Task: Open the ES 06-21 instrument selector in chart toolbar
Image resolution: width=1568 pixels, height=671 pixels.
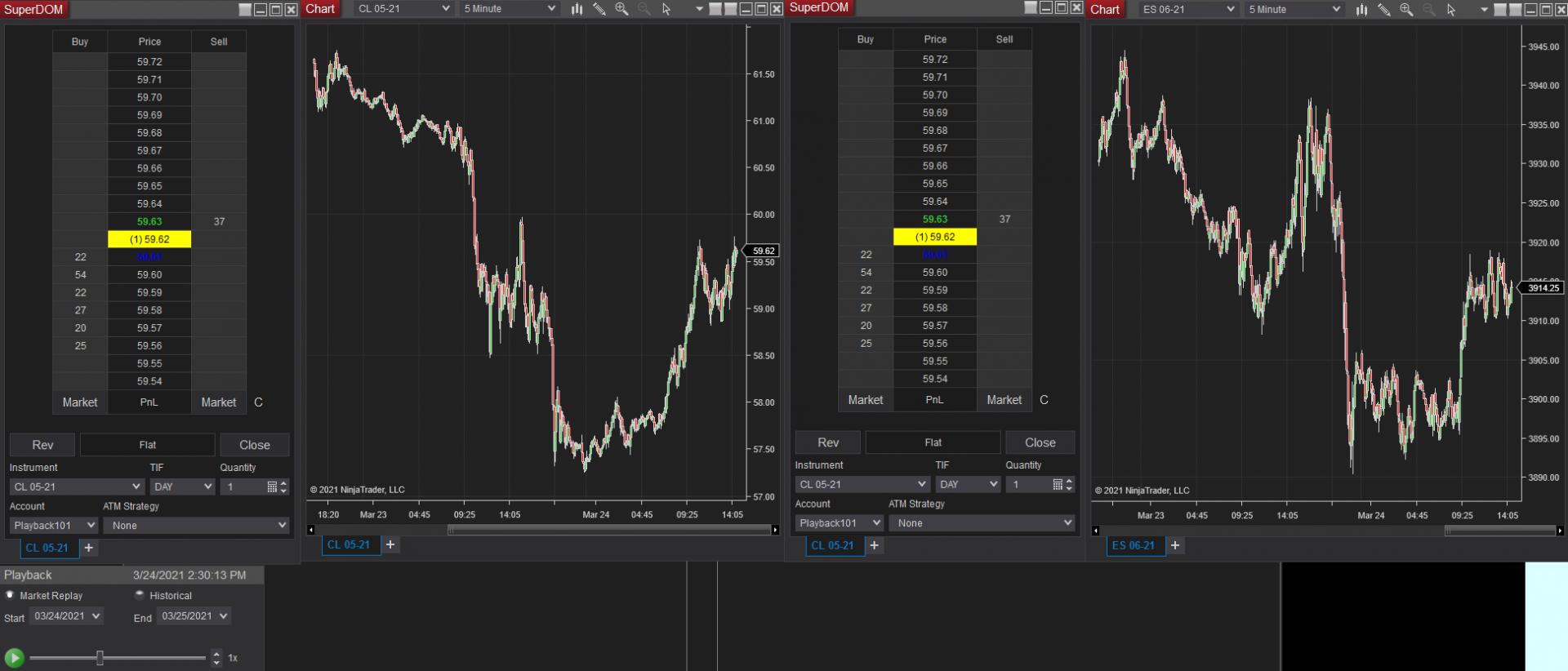Action: tap(1189, 9)
